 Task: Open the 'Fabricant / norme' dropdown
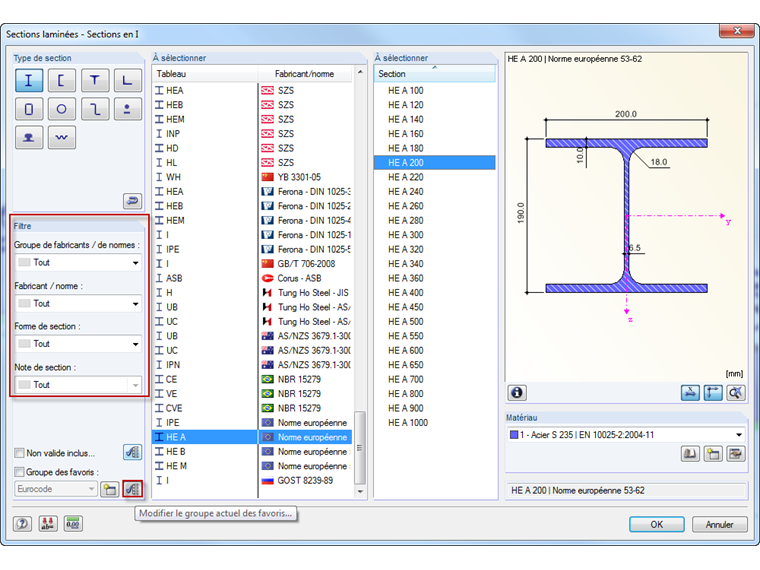click(79, 304)
